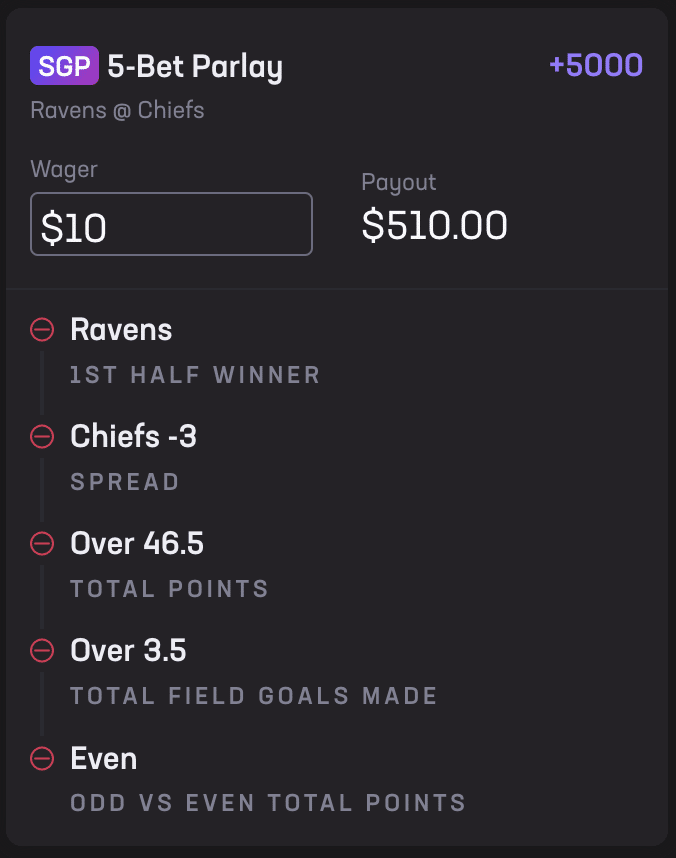Remove the Over 3.5 field goals leg
The height and width of the screenshot is (858, 676).
(42, 651)
